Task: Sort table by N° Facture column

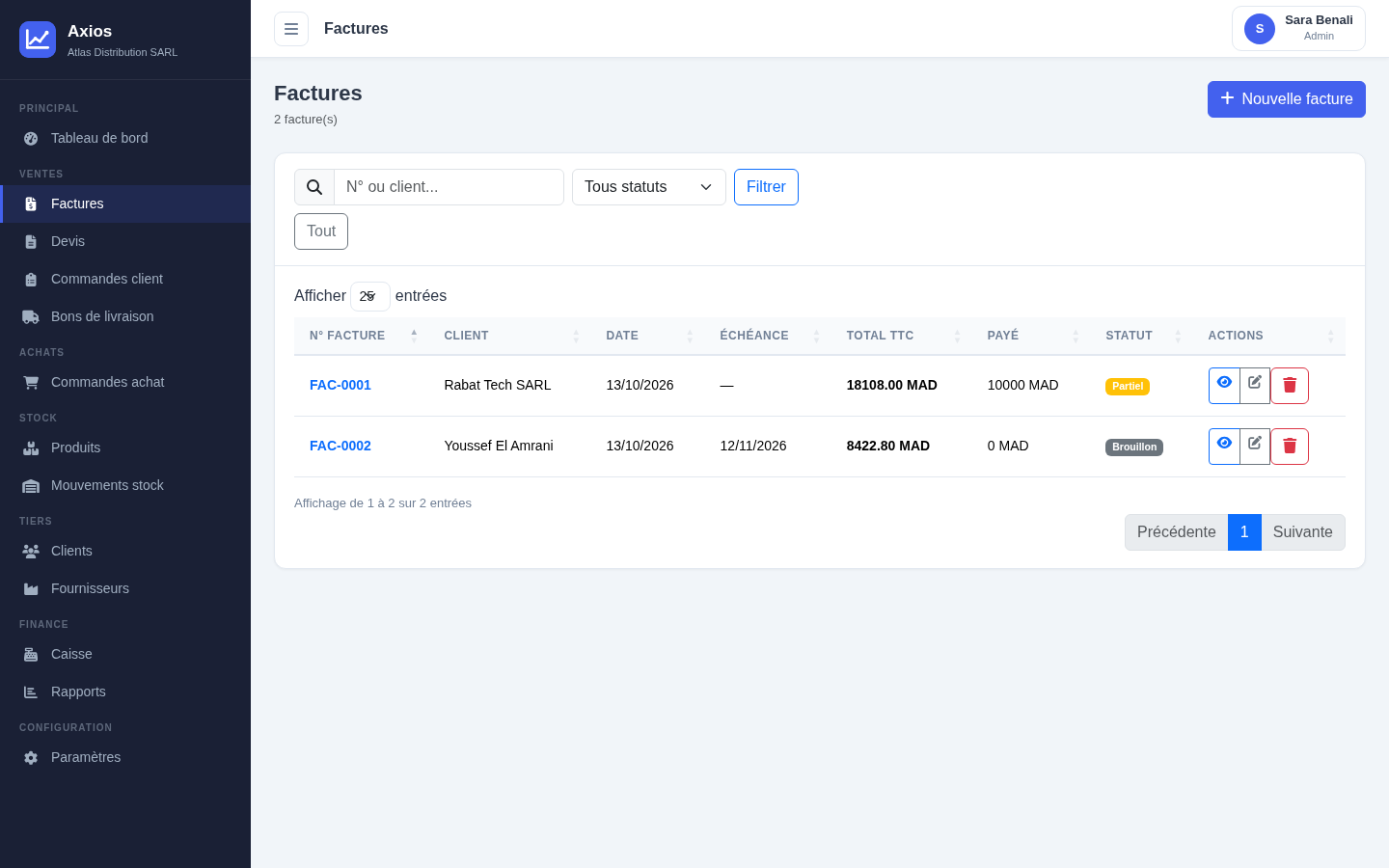Action: [362, 336]
